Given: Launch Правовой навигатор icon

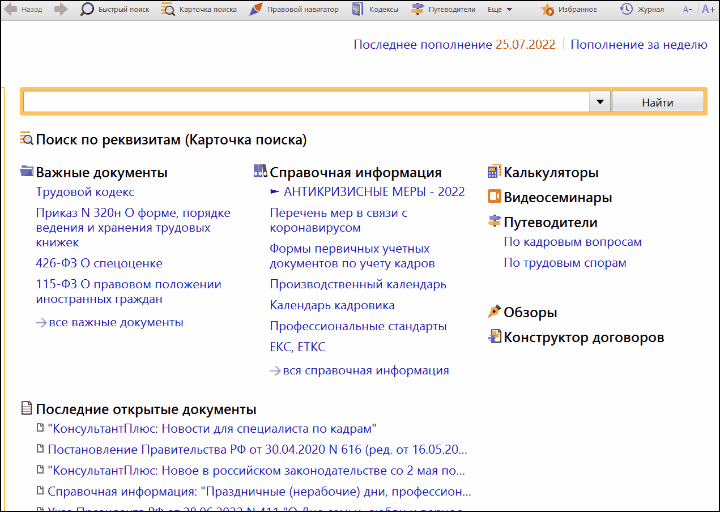Looking at the screenshot, I should pos(256,9).
